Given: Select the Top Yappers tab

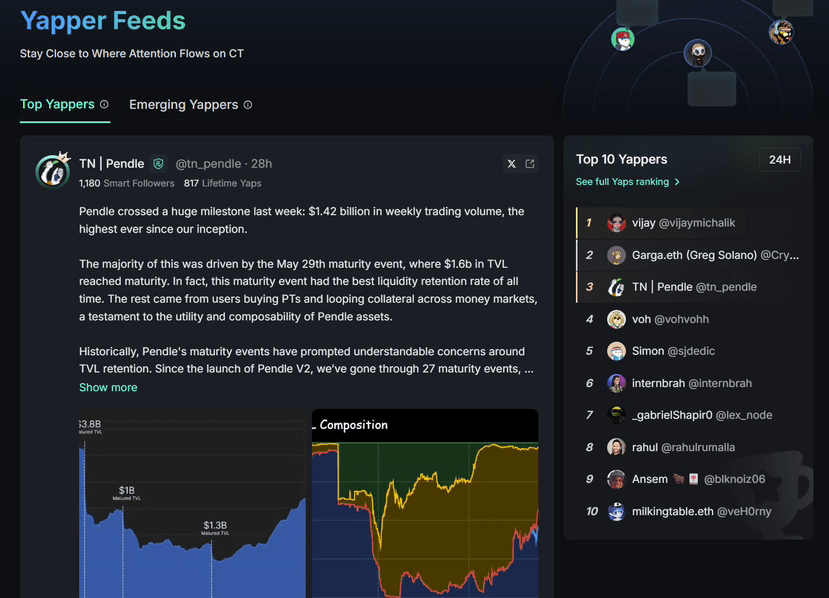Looking at the screenshot, I should pyautogui.click(x=57, y=104).
